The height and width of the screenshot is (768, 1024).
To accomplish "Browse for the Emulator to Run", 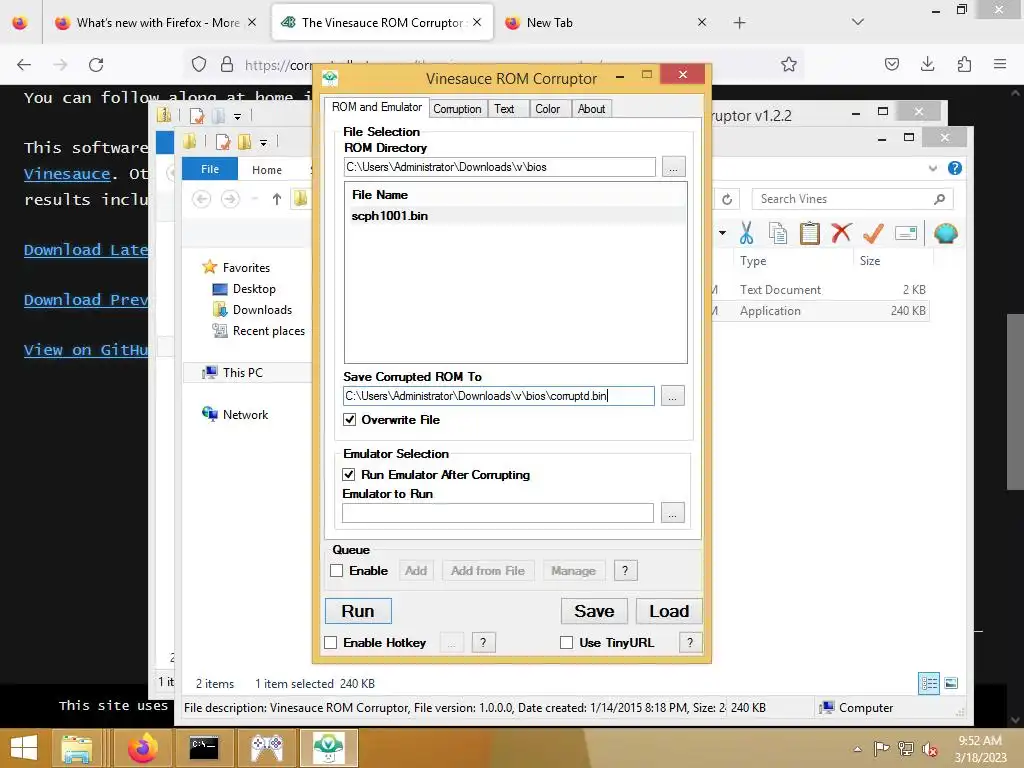I will click(672, 513).
